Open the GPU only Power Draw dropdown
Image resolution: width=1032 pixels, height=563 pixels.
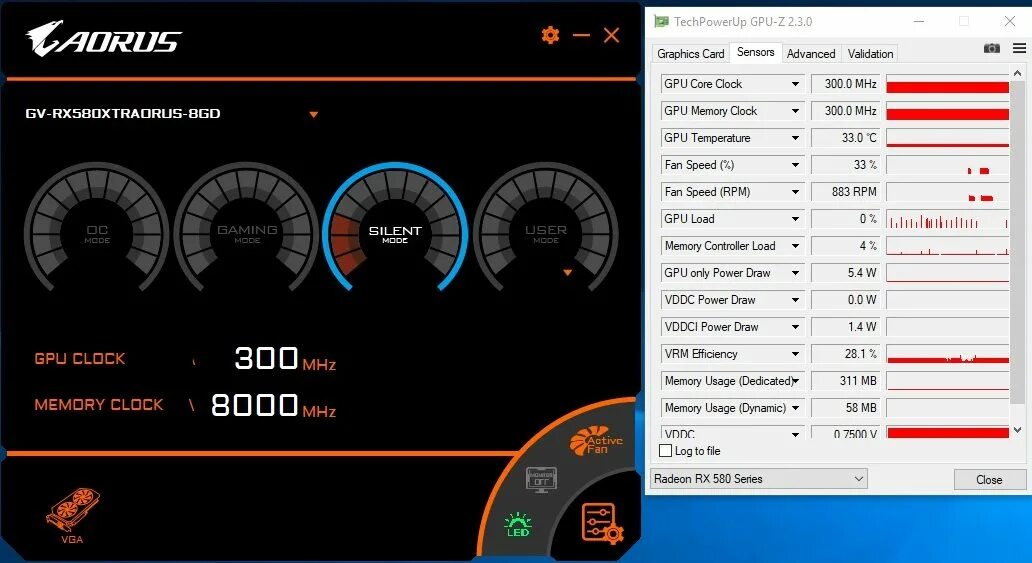(795, 273)
